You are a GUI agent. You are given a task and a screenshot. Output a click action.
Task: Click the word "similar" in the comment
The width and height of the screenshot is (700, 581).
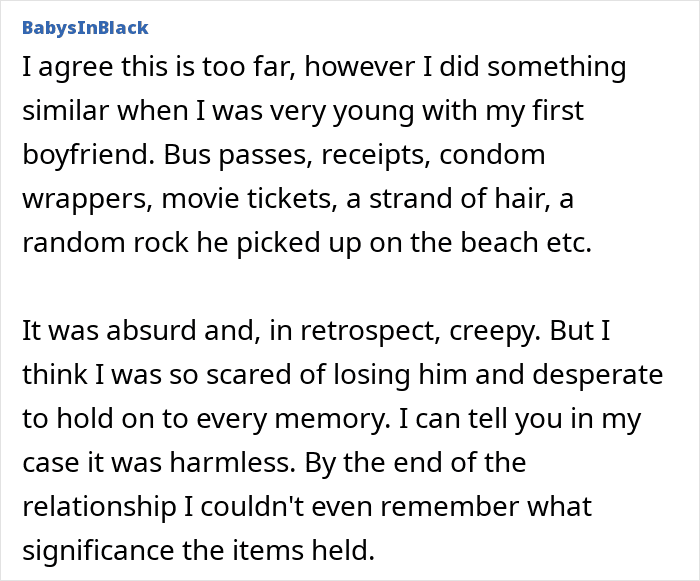65,110
